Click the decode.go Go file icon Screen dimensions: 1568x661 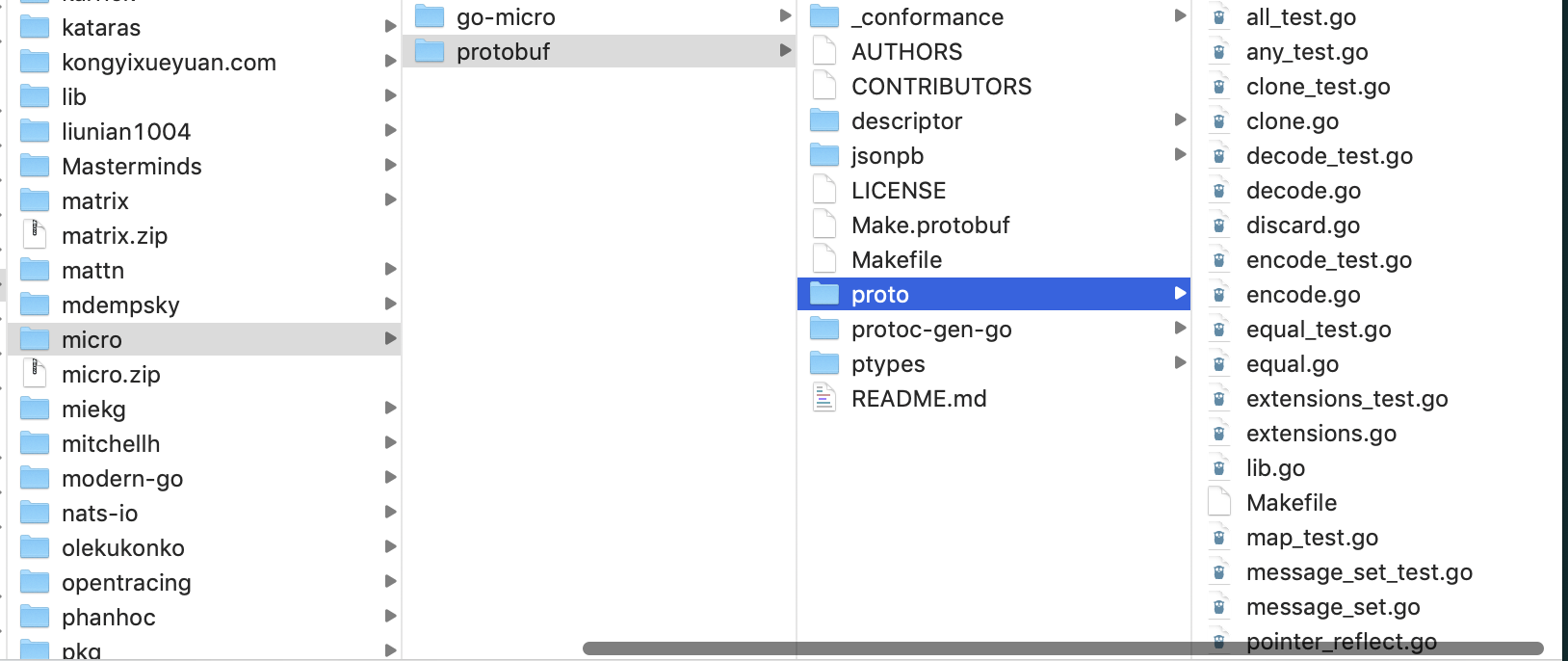pyautogui.click(x=1220, y=191)
